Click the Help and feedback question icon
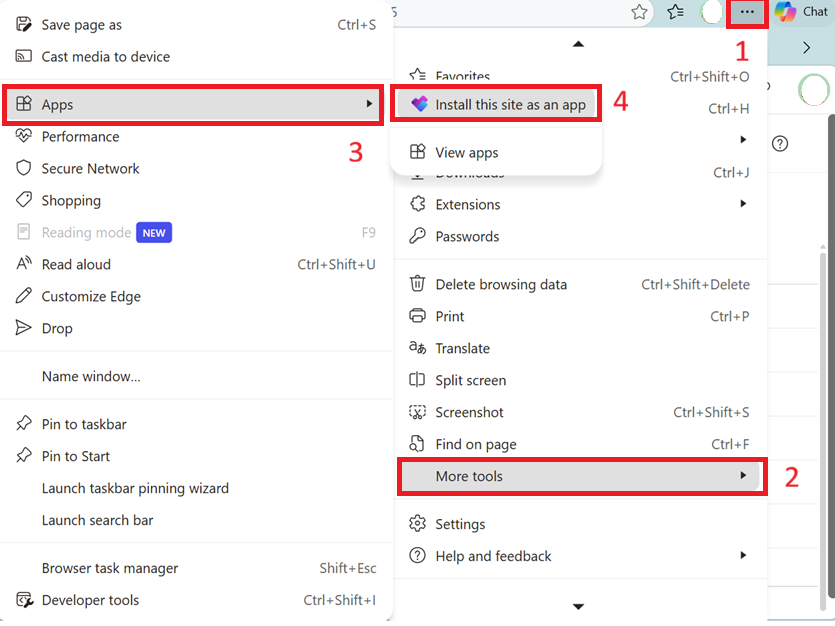Image resolution: width=835 pixels, height=626 pixels. click(x=418, y=556)
